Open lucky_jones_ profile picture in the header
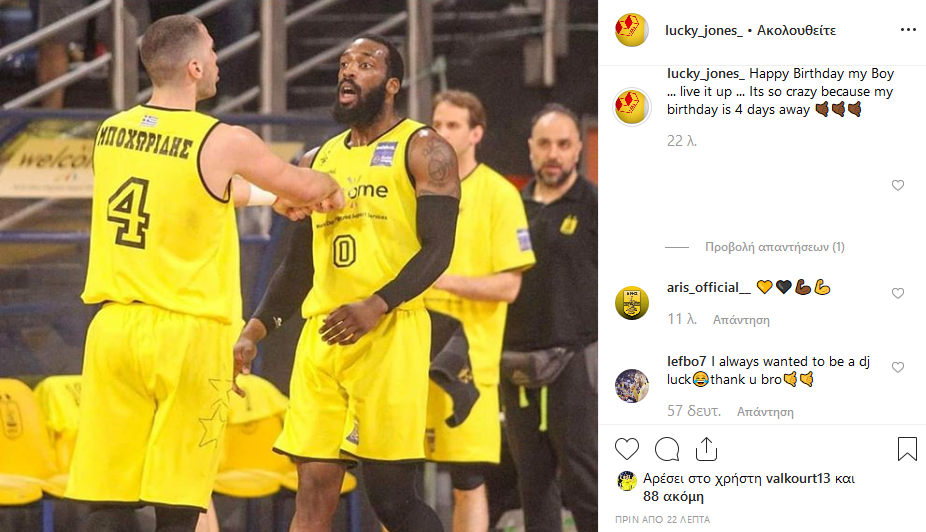The image size is (926, 532). (631, 30)
